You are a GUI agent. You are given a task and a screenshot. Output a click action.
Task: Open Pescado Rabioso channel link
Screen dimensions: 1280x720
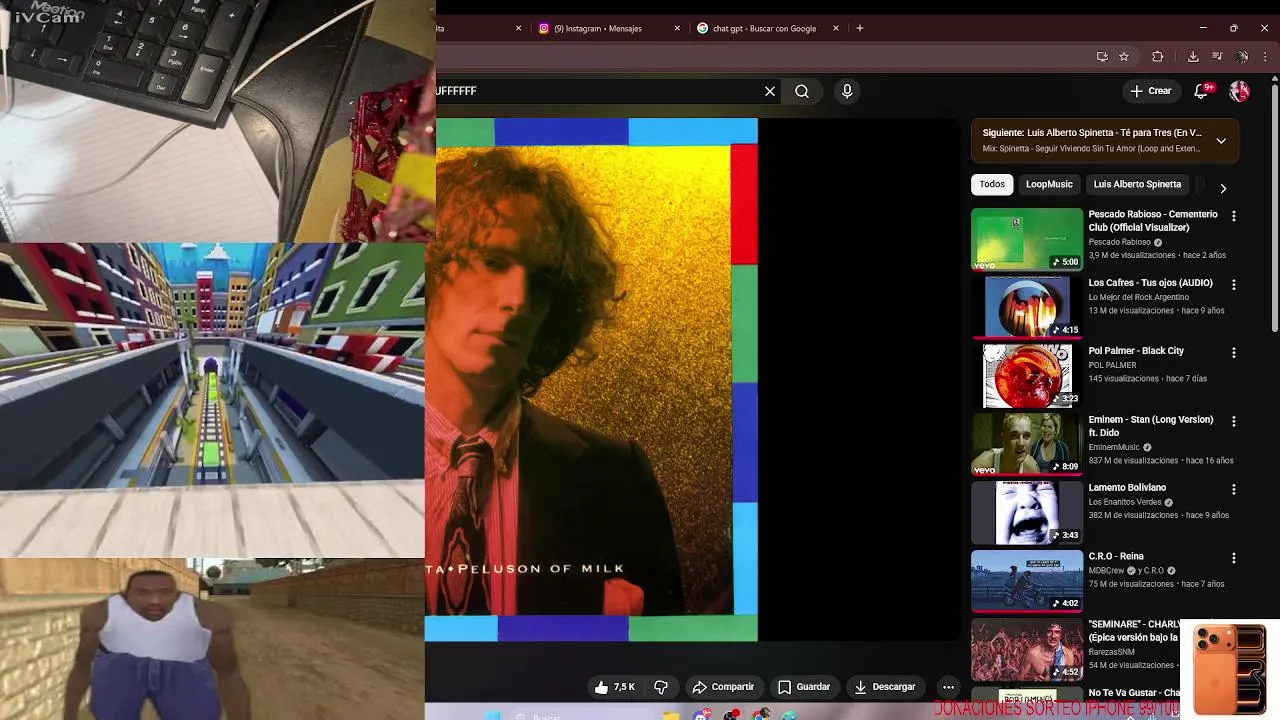tap(1119, 242)
